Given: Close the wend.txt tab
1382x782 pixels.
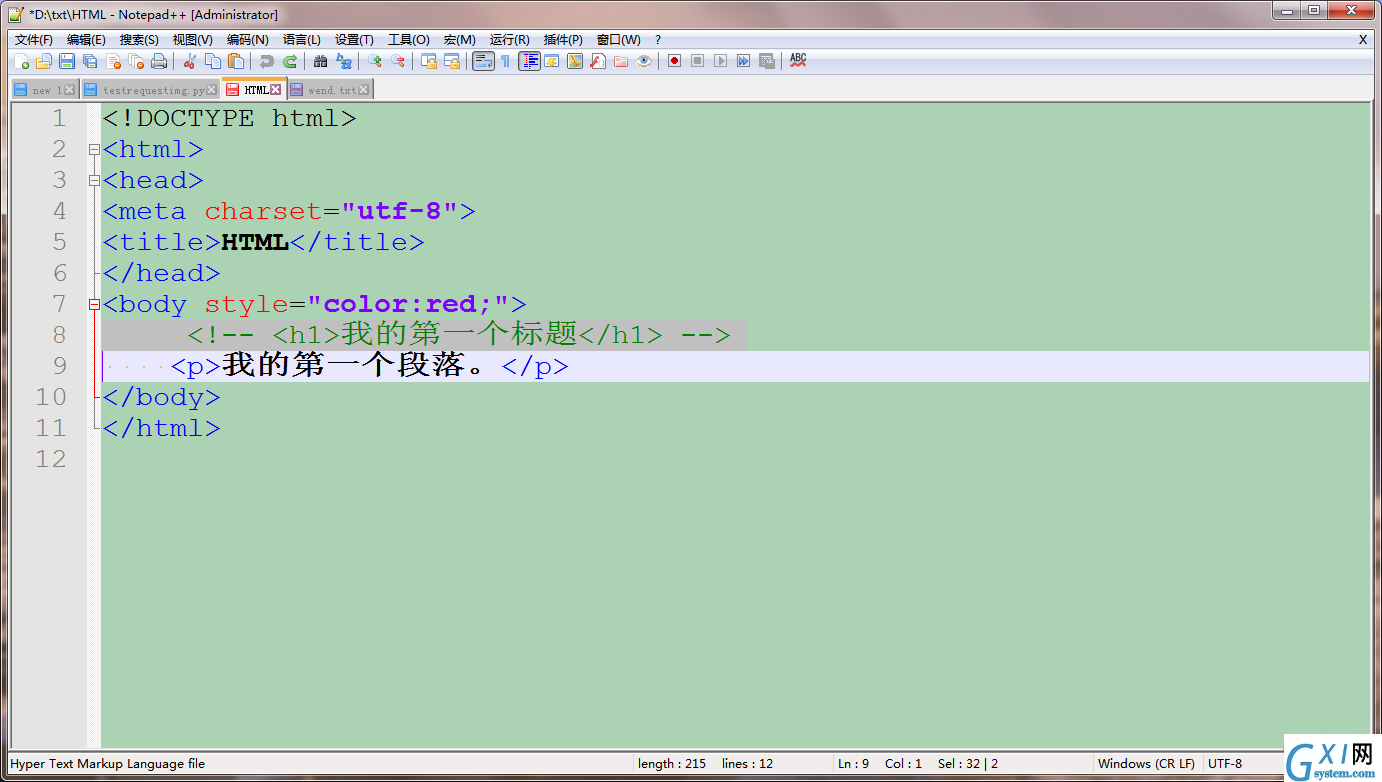Looking at the screenshot, I should click(364, 90).
